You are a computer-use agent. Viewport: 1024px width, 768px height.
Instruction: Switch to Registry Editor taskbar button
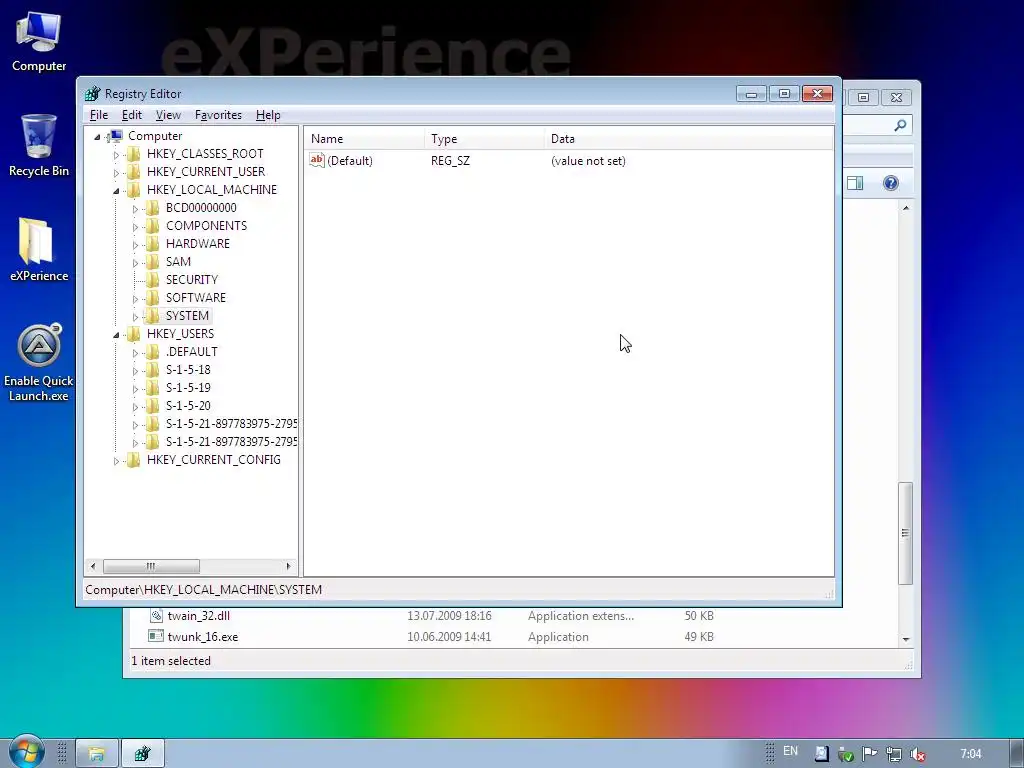pos(142,754)
